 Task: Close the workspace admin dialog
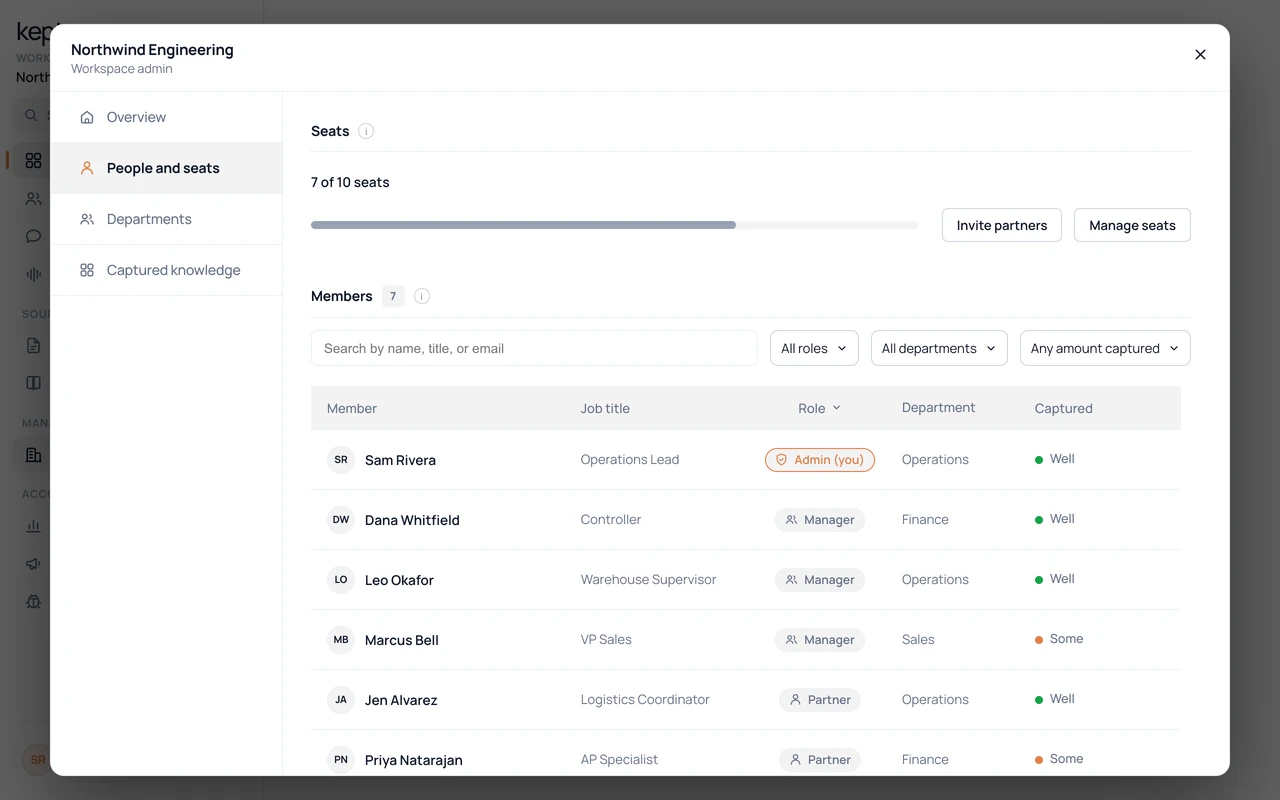pos(1200,55)
